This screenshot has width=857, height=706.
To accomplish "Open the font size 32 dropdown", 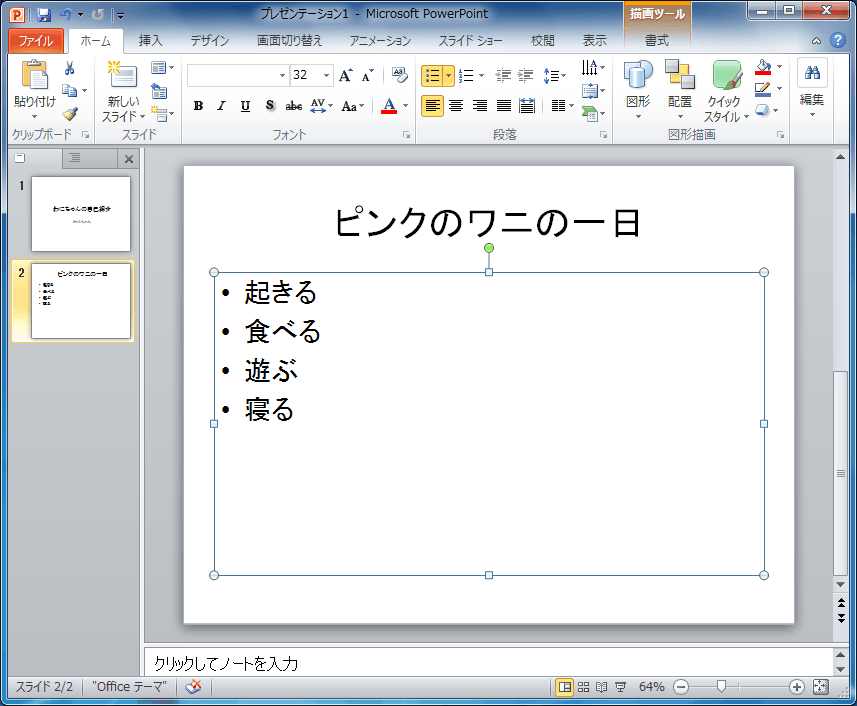I will click(326, 75).
